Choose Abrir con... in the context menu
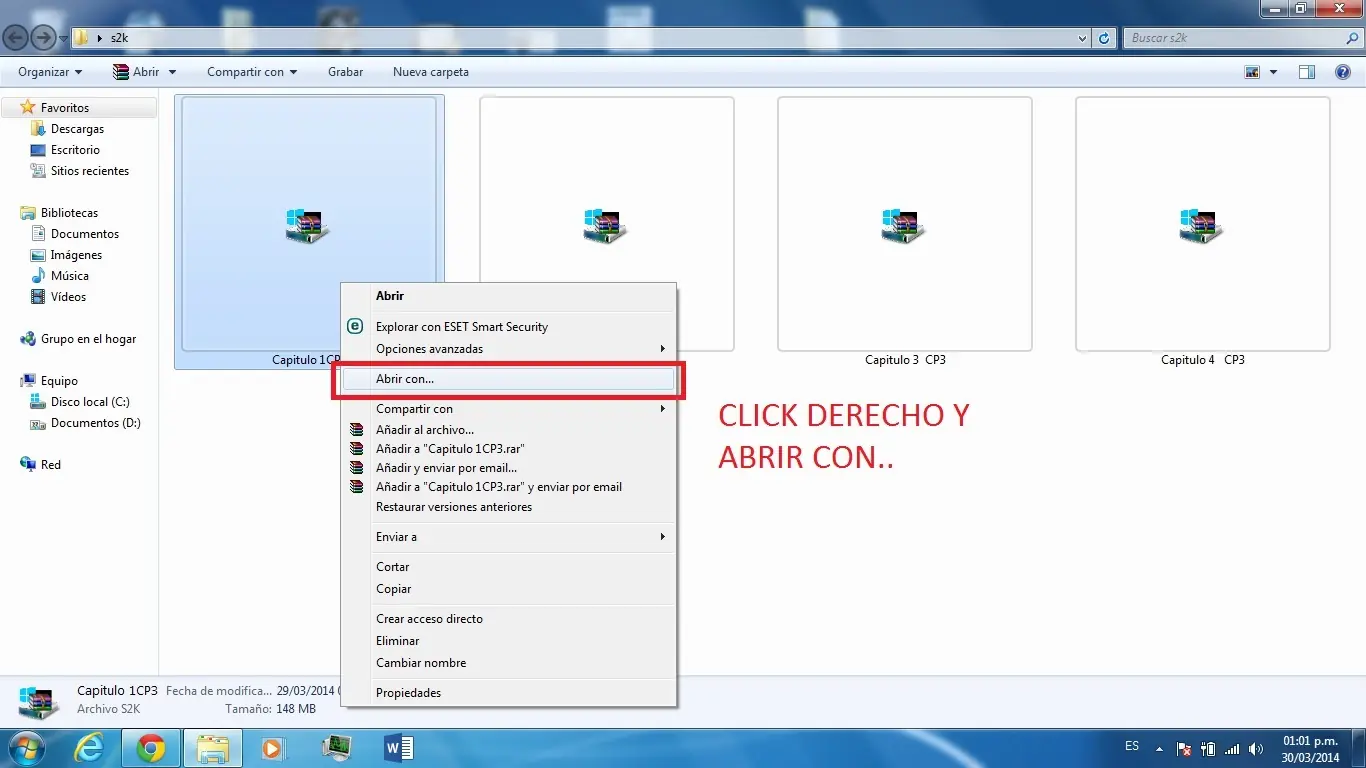The image size is (1366, 768). (x=509, y=379)
